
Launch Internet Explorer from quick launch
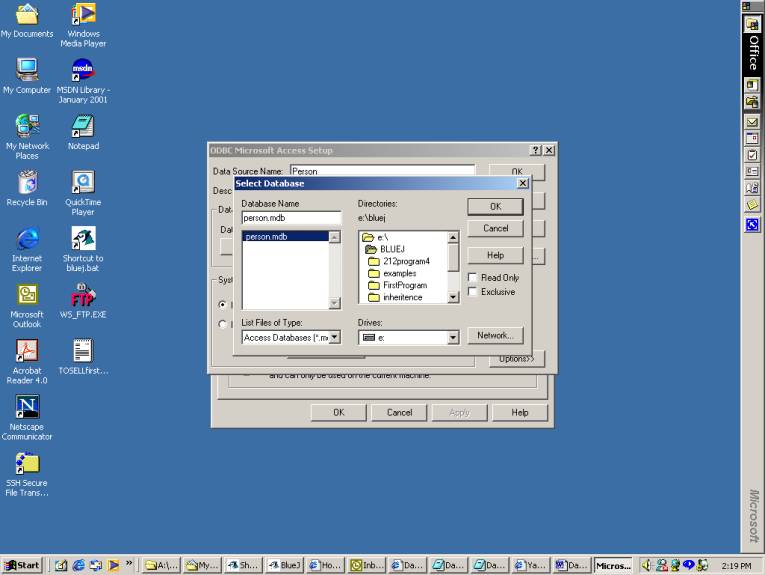[x=79, y=565]
